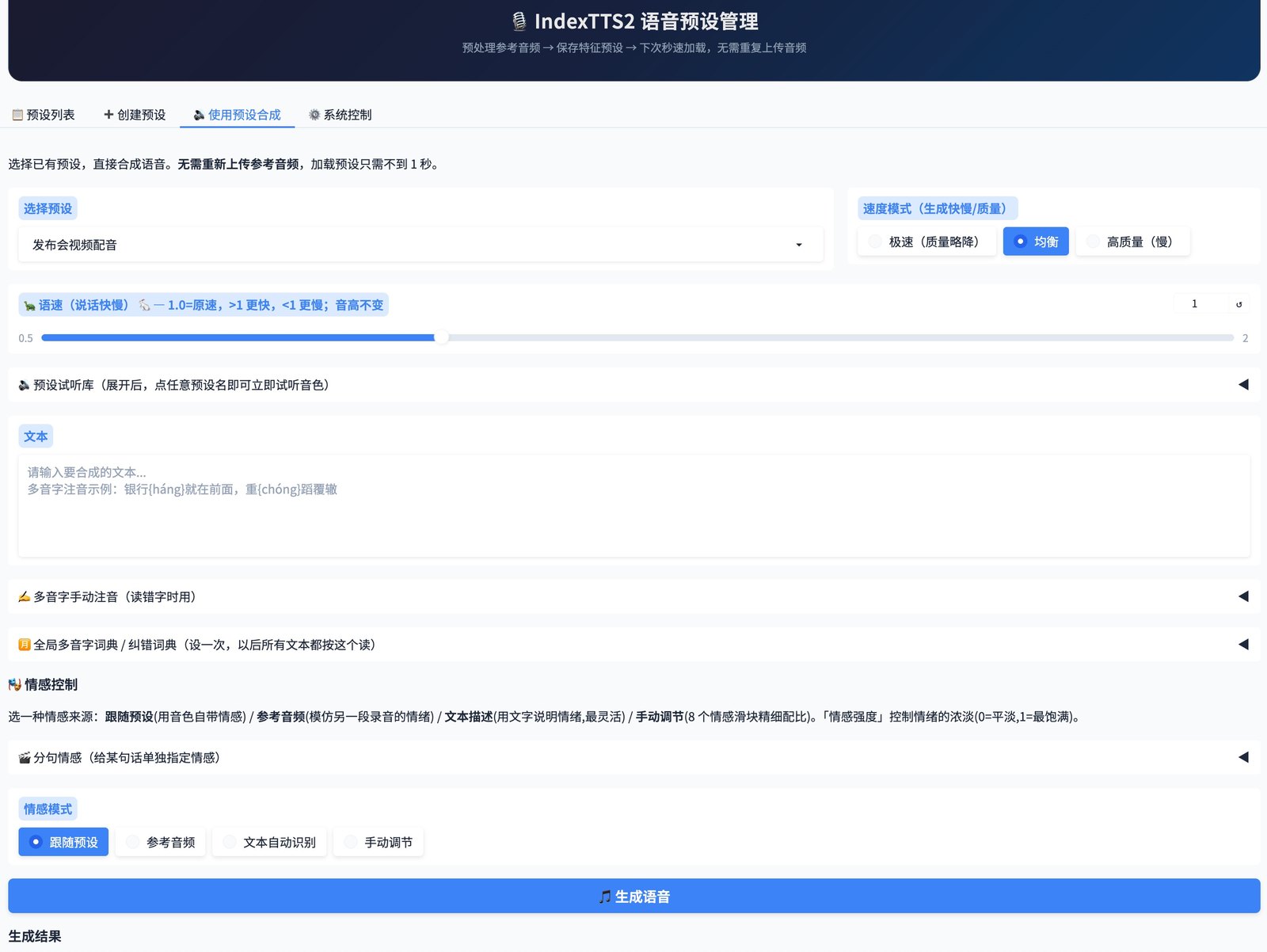Click into the 文本 synthesis text area
Image resolution: width=1267 pixels, height=952 pixels.
(634, 505)
